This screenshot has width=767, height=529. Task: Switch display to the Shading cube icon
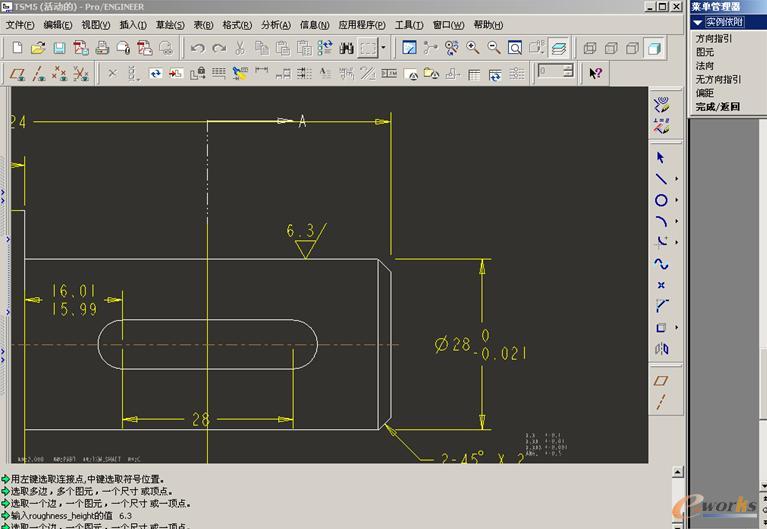tap(654, 48)
